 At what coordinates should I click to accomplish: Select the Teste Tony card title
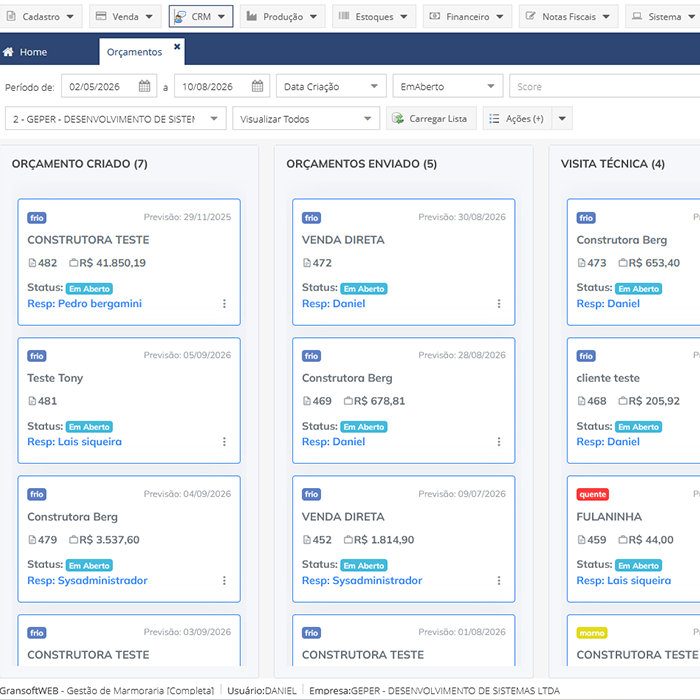click(x=55, y=378)
